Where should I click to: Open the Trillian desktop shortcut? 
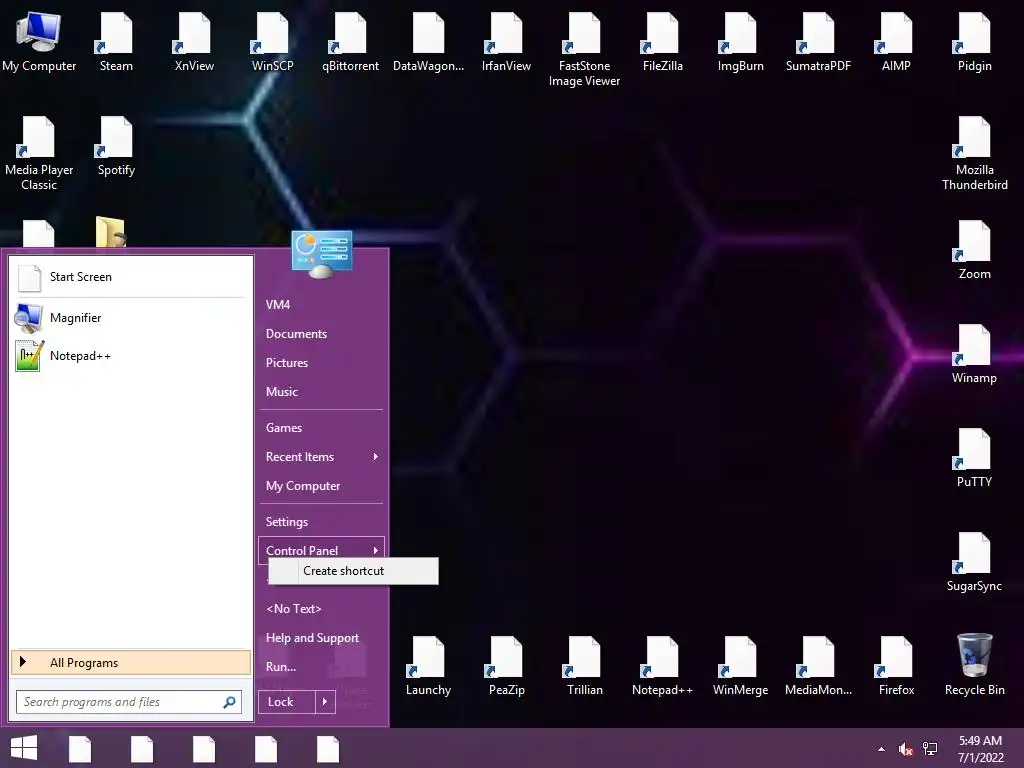[584, 664]
